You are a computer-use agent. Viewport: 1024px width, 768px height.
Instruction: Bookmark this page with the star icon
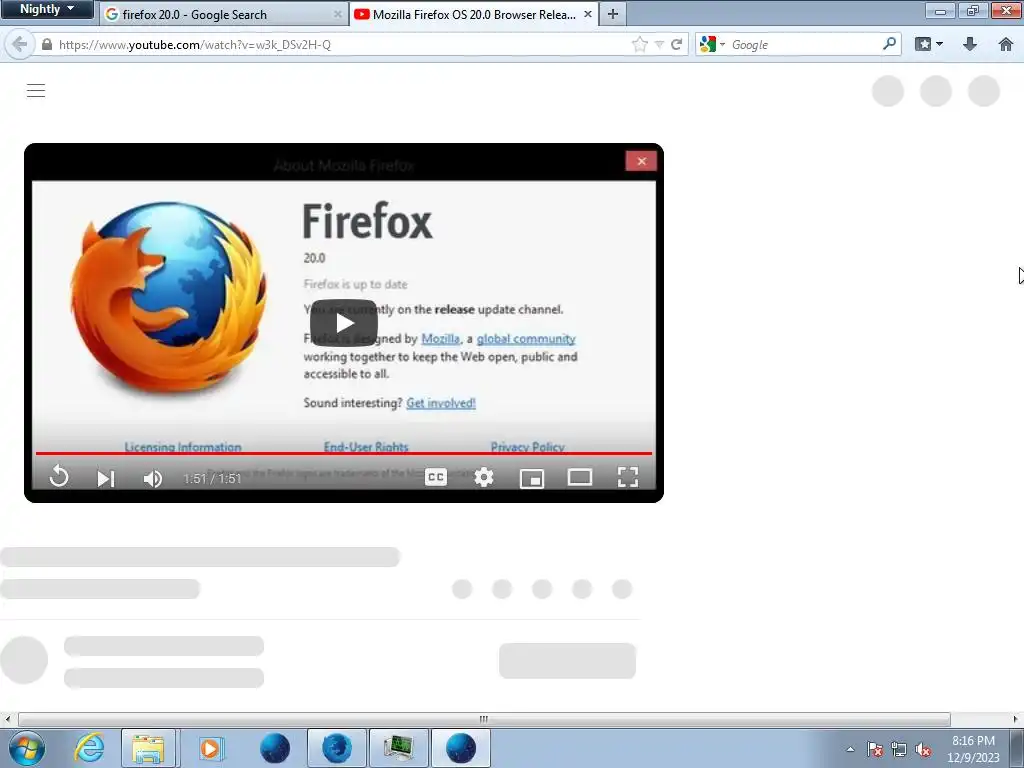pyautogui.click(x=639, y=44)
